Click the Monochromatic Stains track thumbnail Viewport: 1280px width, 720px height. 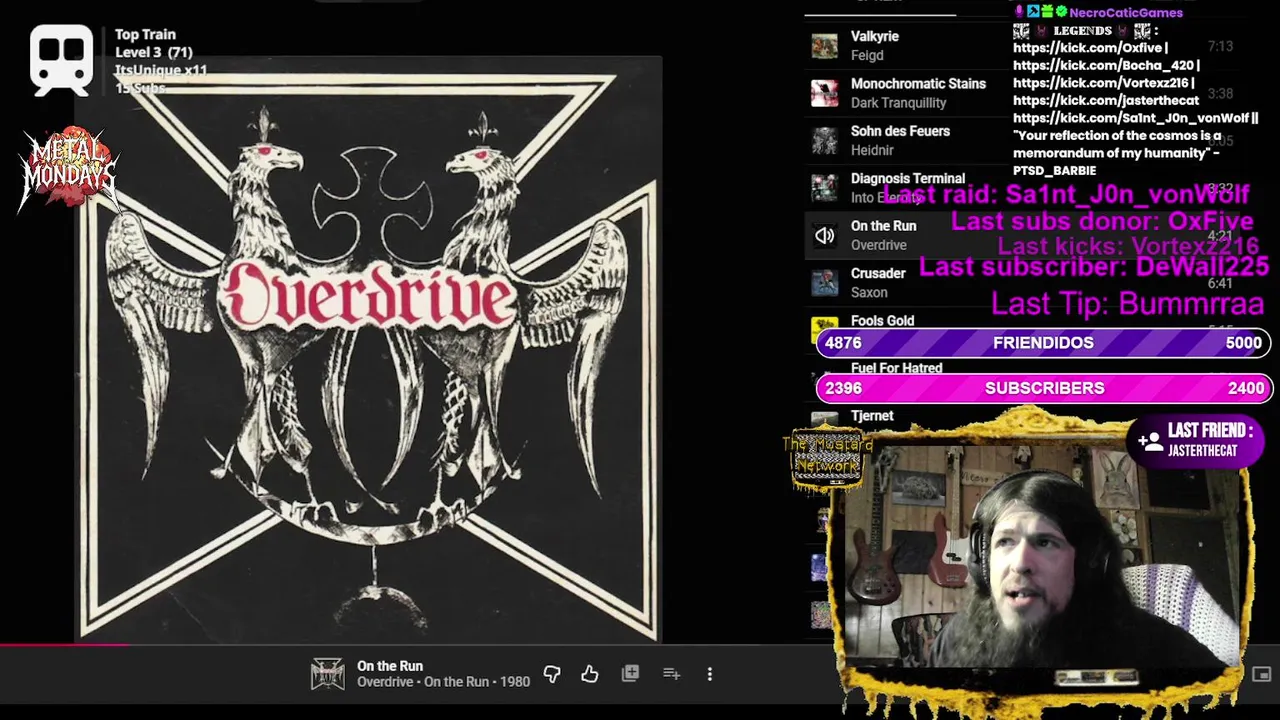(824, 93)
